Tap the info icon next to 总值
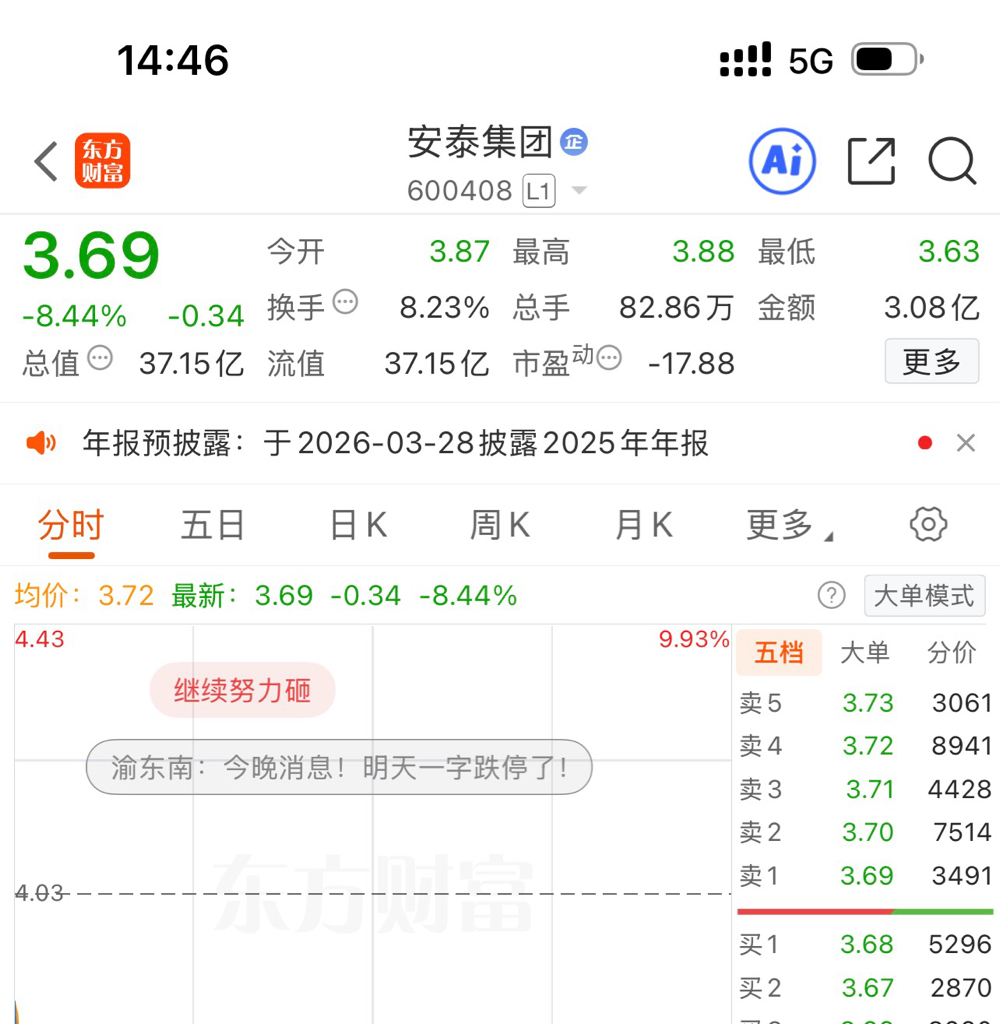Viewport: 1000px width, 1024px height. (x=100, y=358)
